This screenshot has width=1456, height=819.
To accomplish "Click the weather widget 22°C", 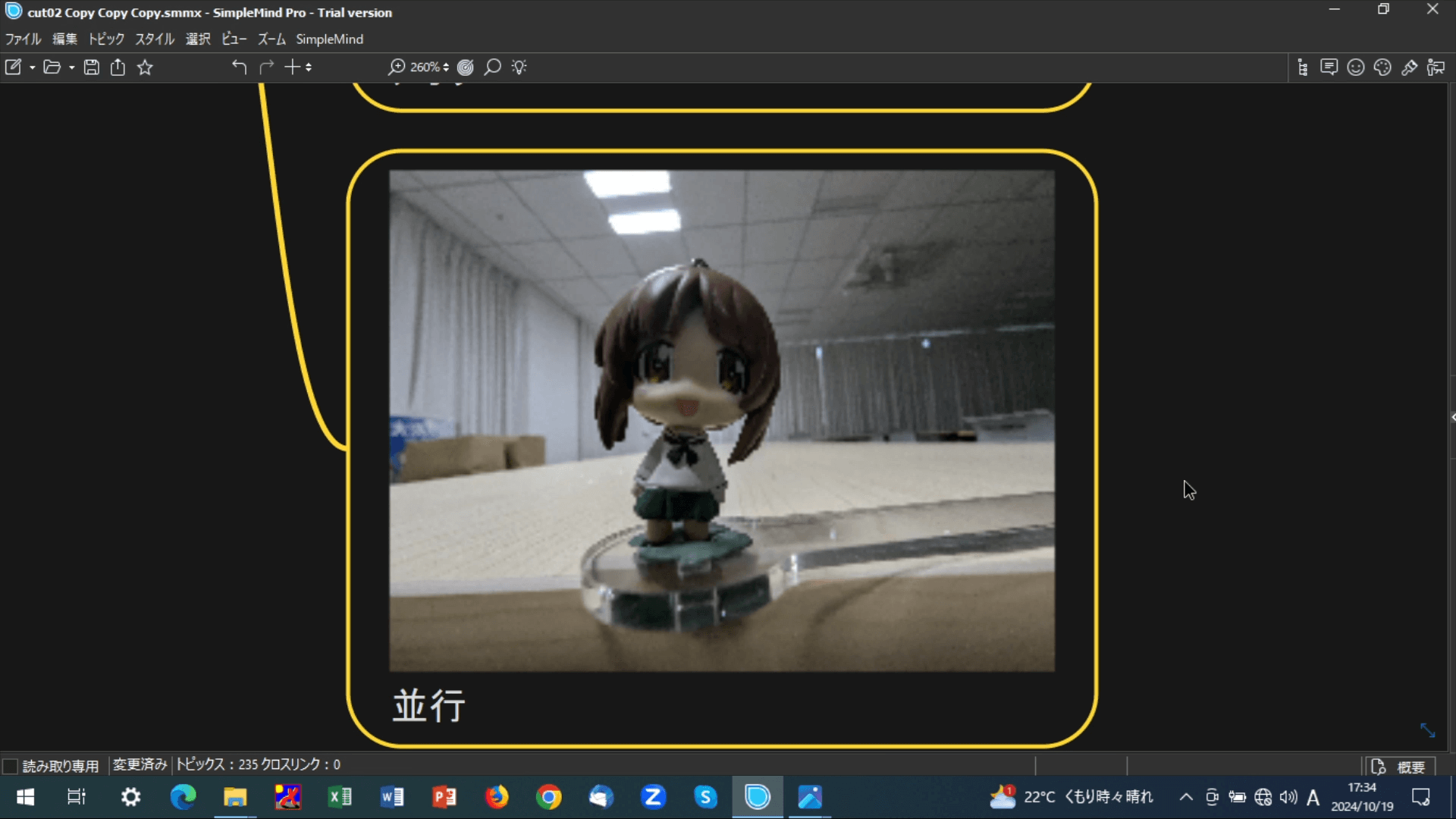I will tap(1071, 797).
